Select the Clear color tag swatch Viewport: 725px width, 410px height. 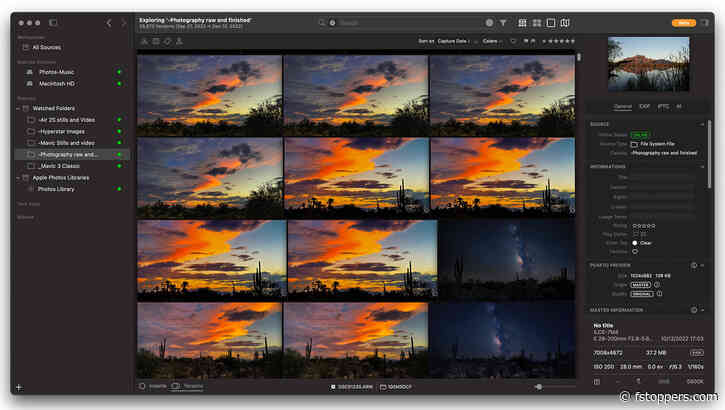(635, 243)
